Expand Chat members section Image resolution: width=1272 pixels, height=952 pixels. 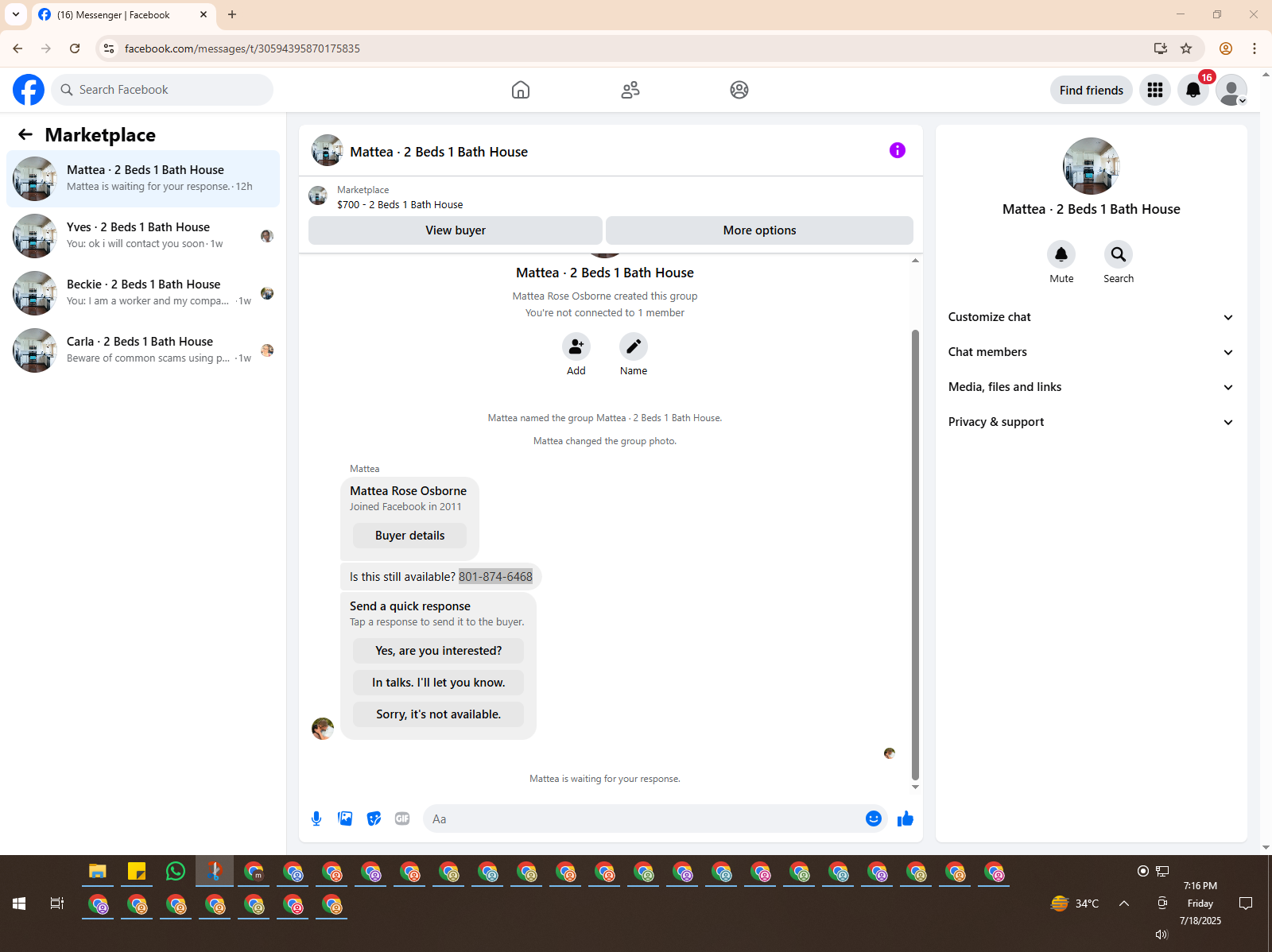(x=1092, y=352)
